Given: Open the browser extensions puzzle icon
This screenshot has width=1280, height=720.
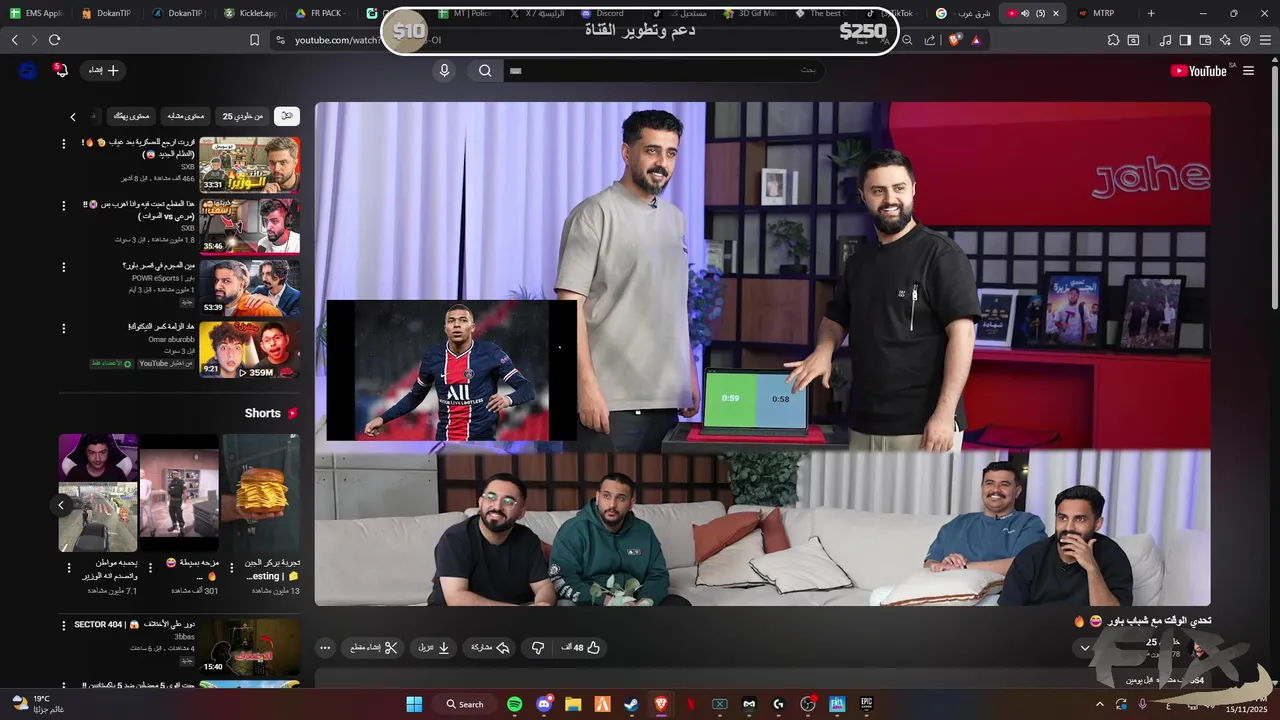Looking at the screenshot, I should click(1113, 40).
